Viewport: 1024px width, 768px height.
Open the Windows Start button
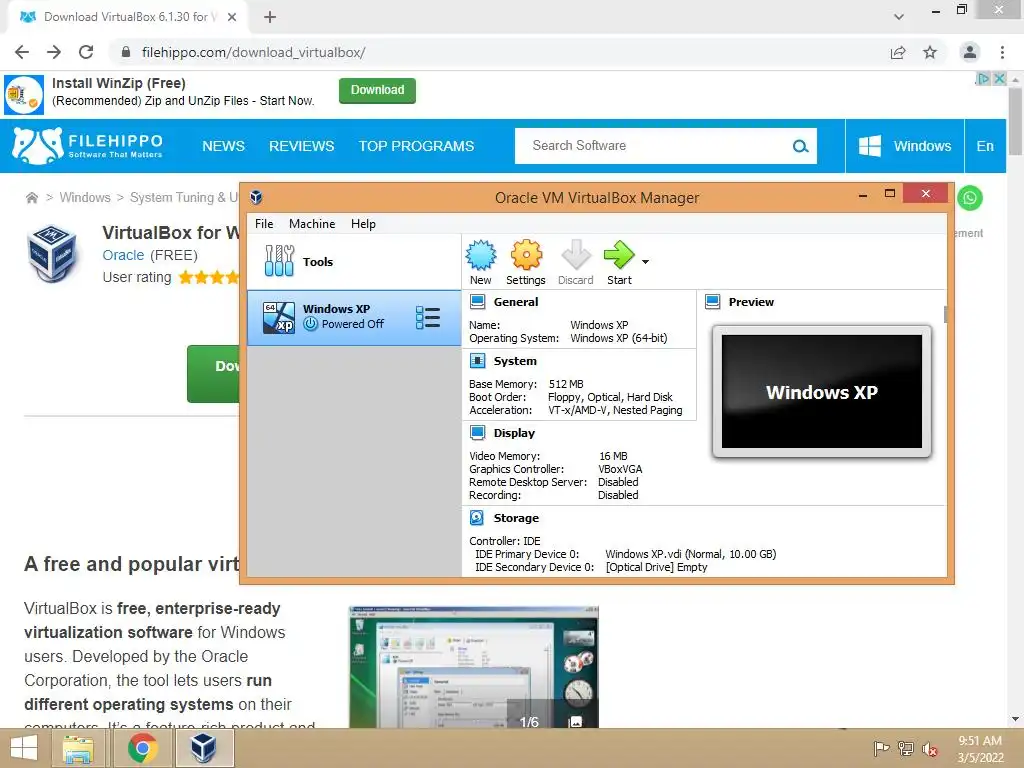click(x=24, y=748)
